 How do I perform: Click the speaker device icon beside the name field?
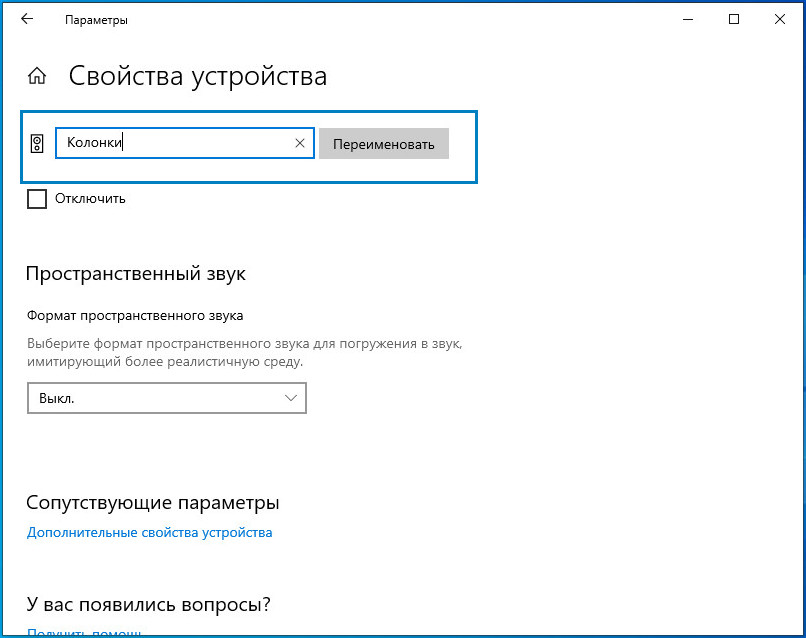(x=38, y=144)
